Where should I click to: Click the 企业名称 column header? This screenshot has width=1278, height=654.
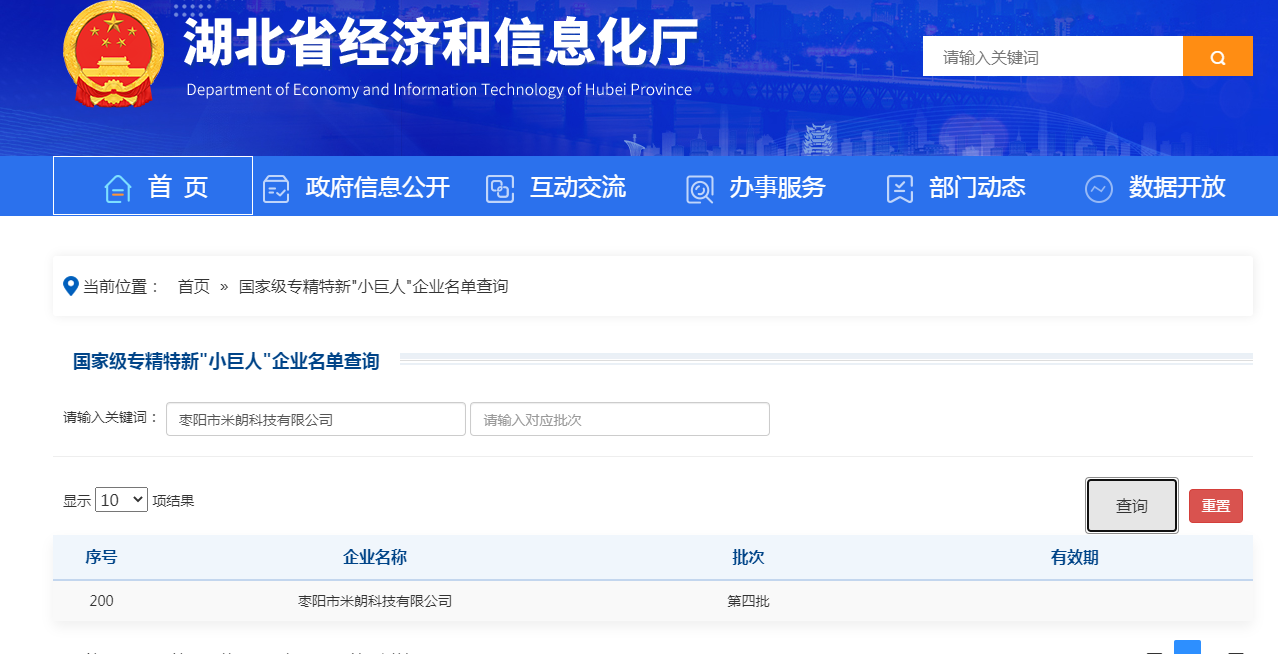tap(374, 558)
